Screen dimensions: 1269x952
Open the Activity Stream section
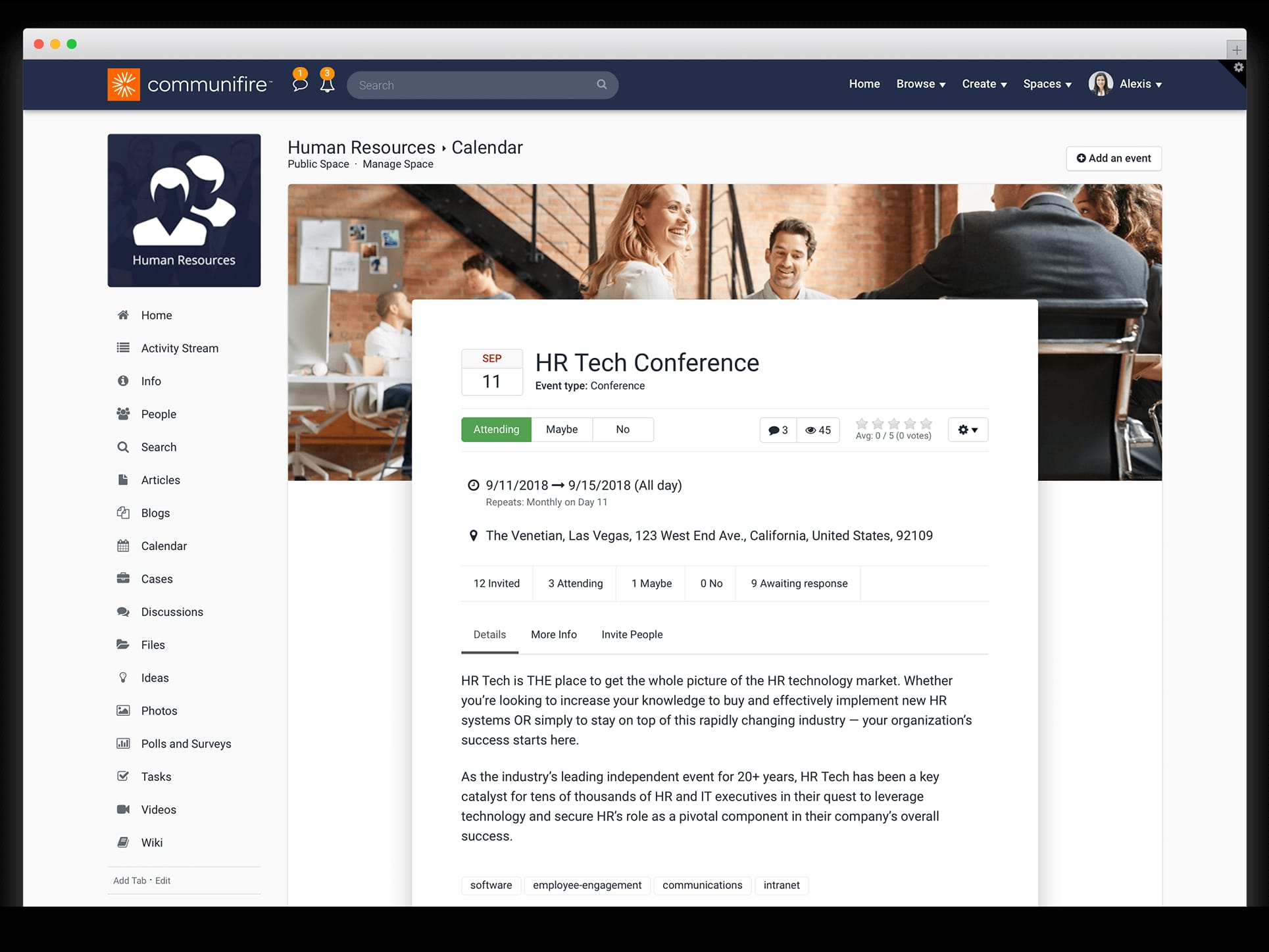click(x=180, y=348)
